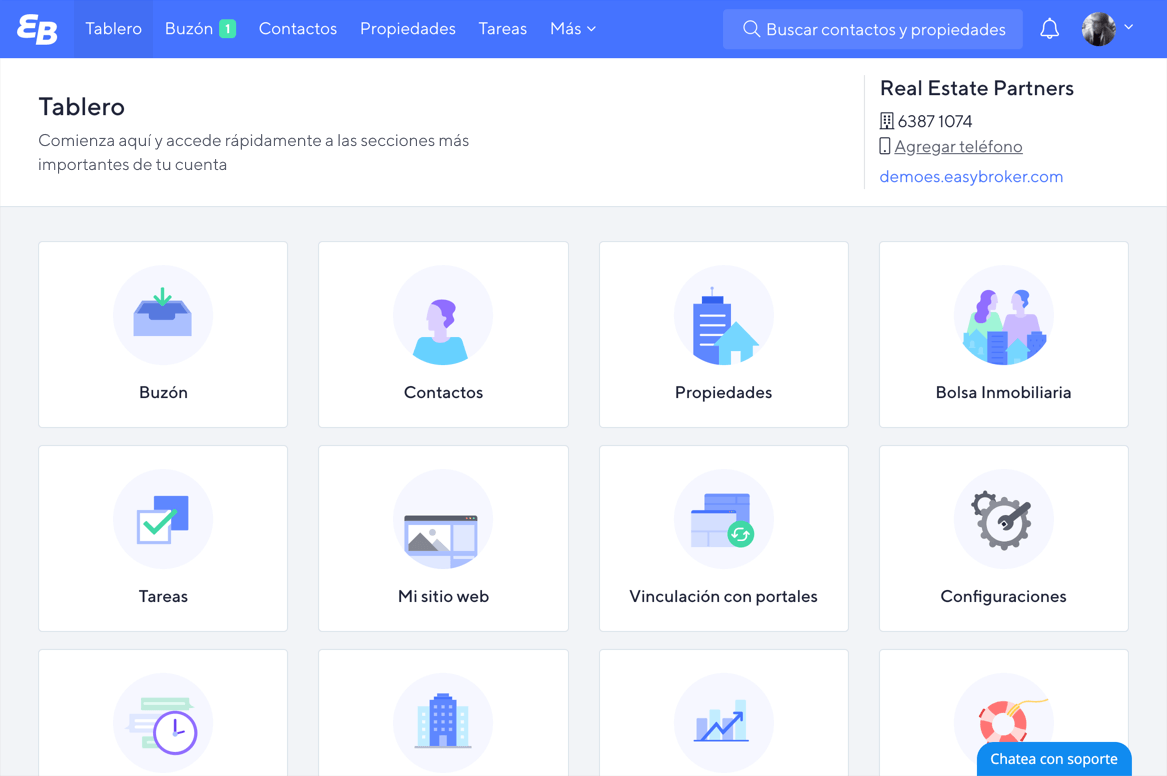Viewport: 1167px width, 776px height.
Task: Click the Tablero page heading
Action: pos(82,106)
